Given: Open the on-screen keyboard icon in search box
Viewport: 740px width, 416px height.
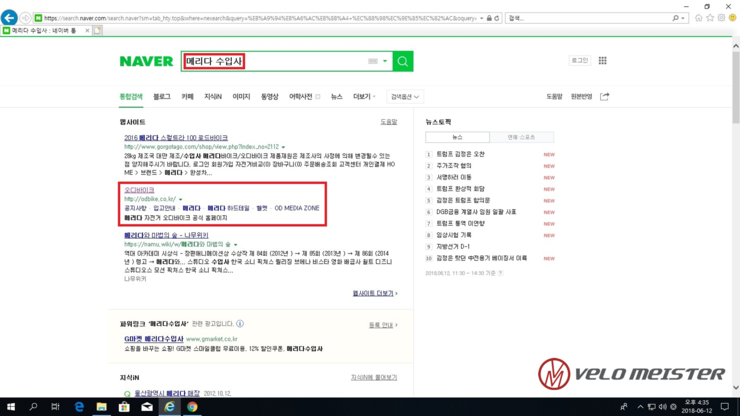Looking at the screenshot, I should tap(373, 61).
